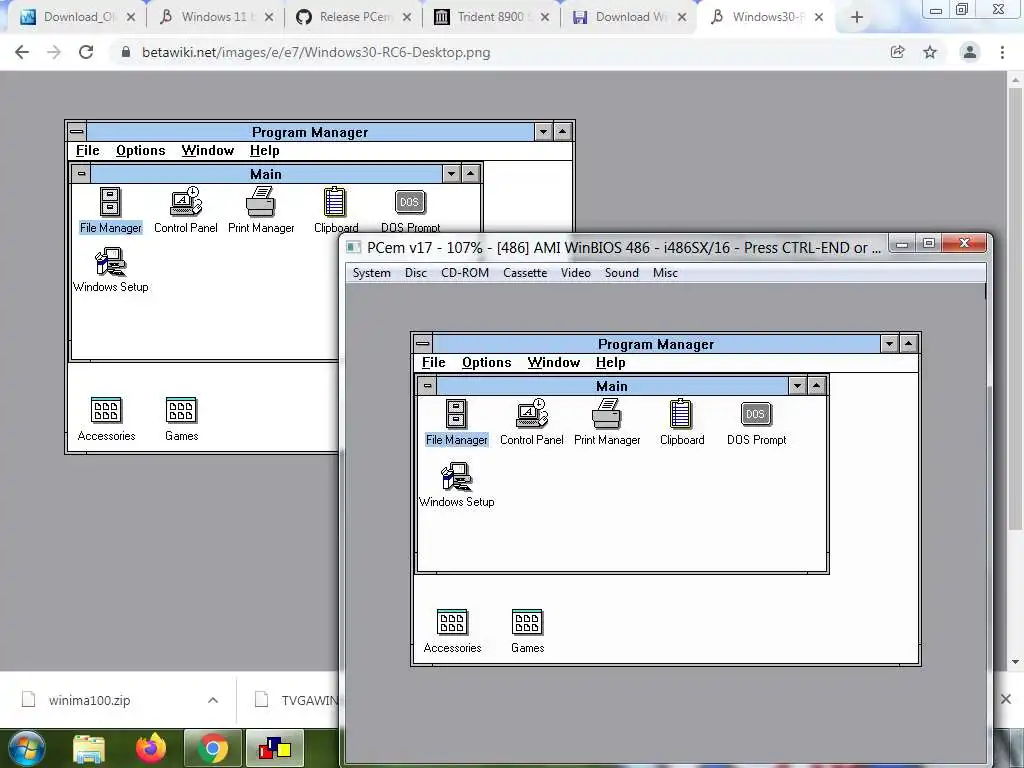Screen dimensions: 1024x768
Task: Click Control Panel icon in browser image
Action: [185, 210]
